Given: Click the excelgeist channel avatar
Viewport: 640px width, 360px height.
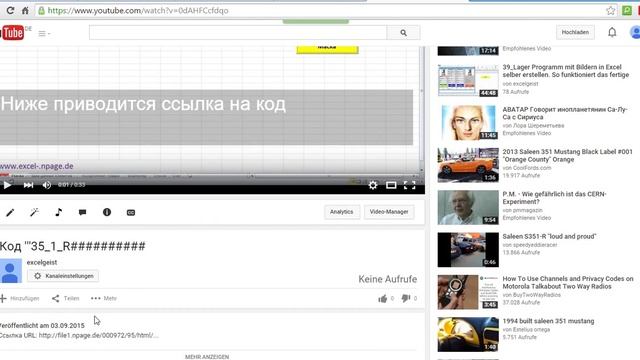Looking at the screenshot, I should pyautogui.click(x=10, y=271).
